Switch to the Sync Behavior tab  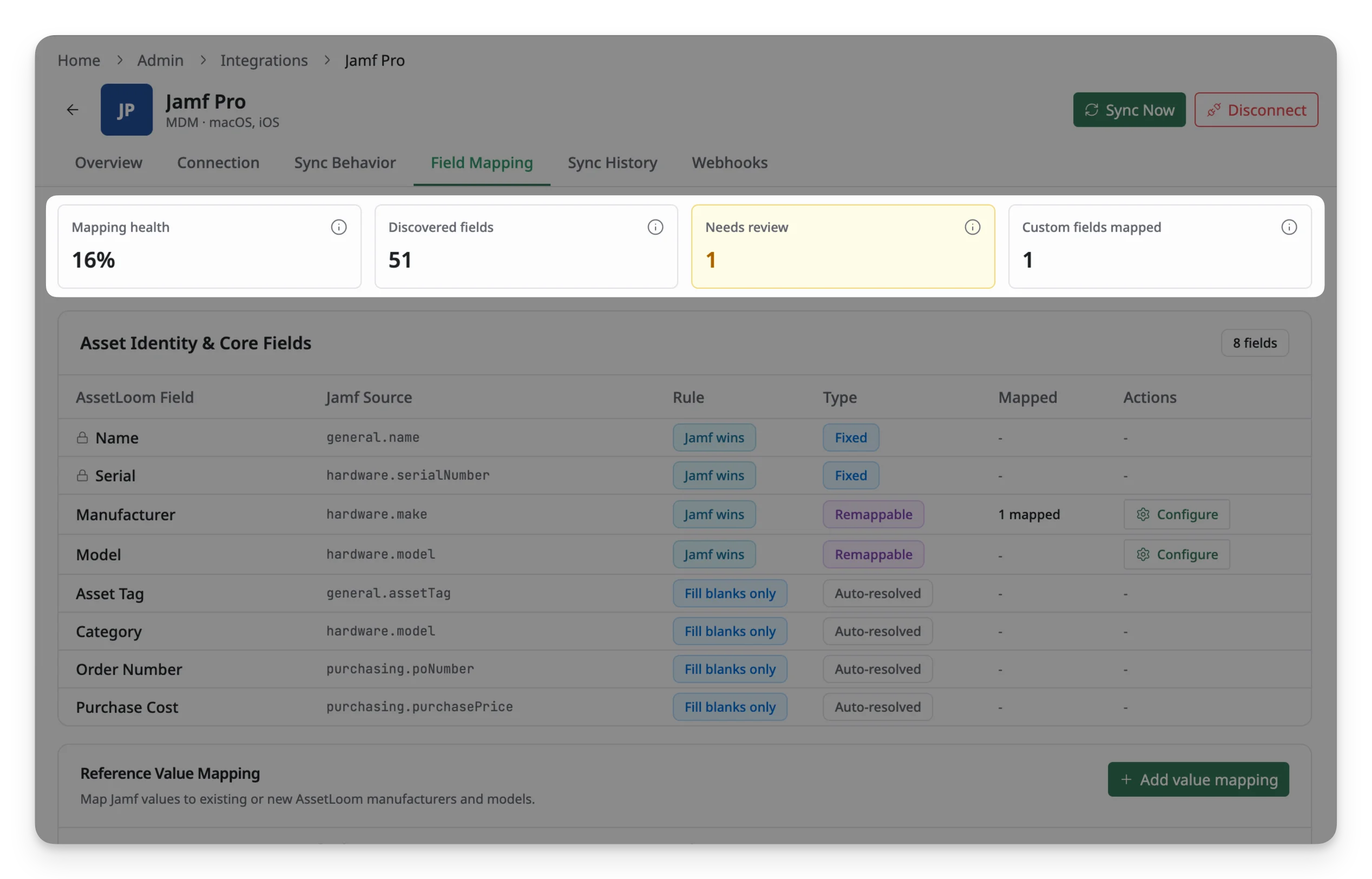point(344,163)
